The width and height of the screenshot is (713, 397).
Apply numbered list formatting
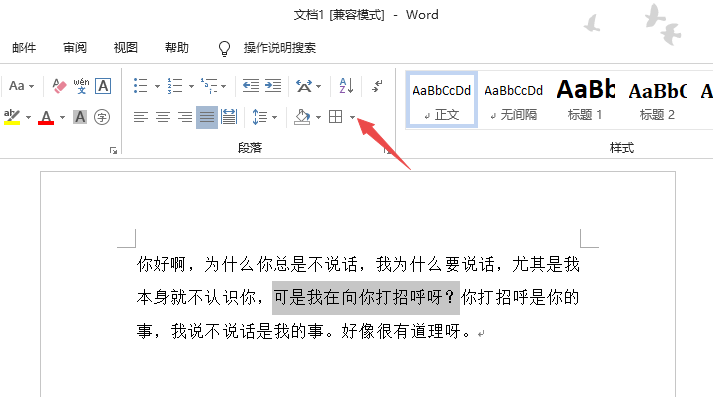click(x=175, y=86)
